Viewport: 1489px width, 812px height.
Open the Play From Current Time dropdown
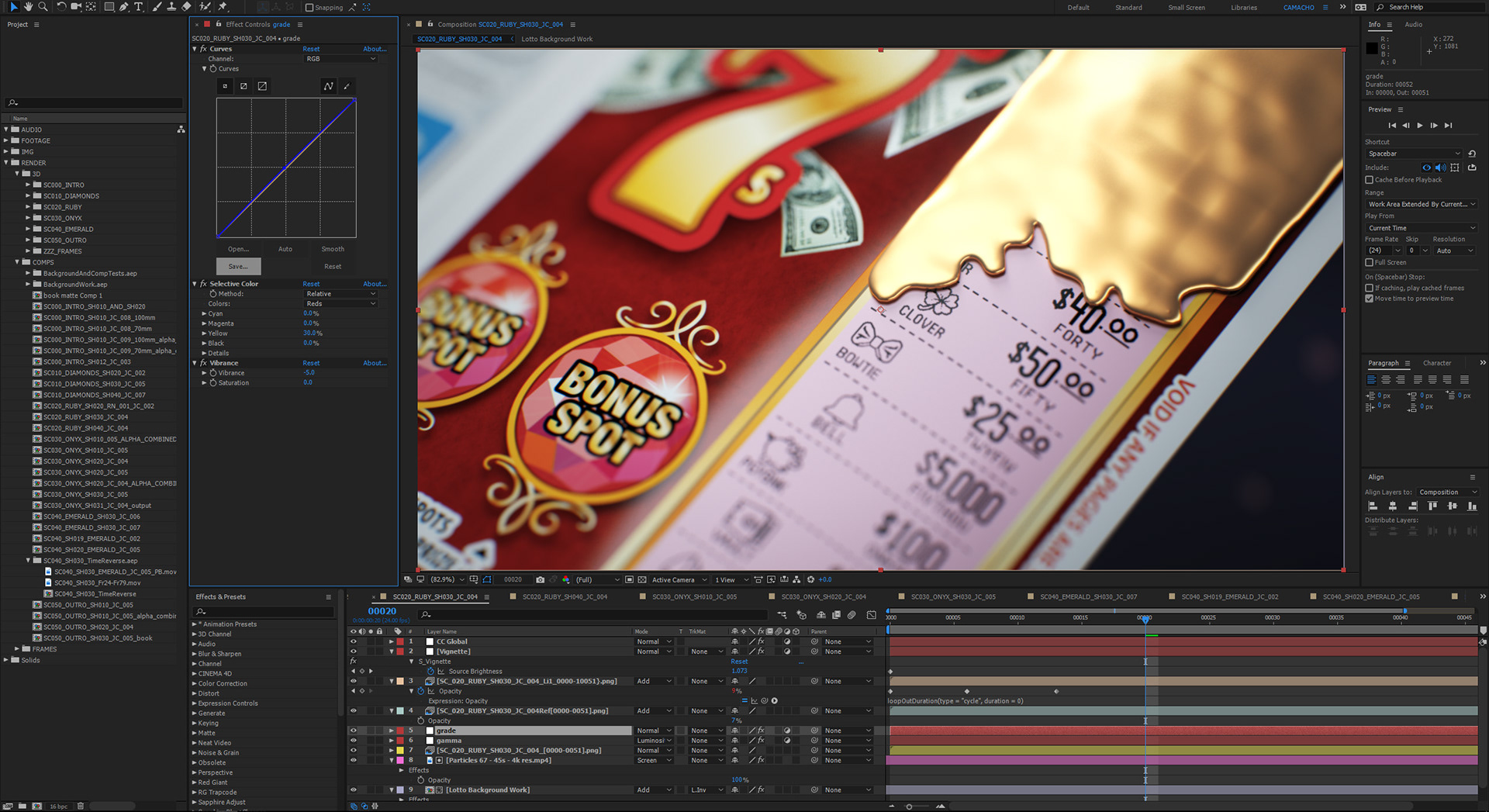pyautogui.click(x=1421, y=228)
